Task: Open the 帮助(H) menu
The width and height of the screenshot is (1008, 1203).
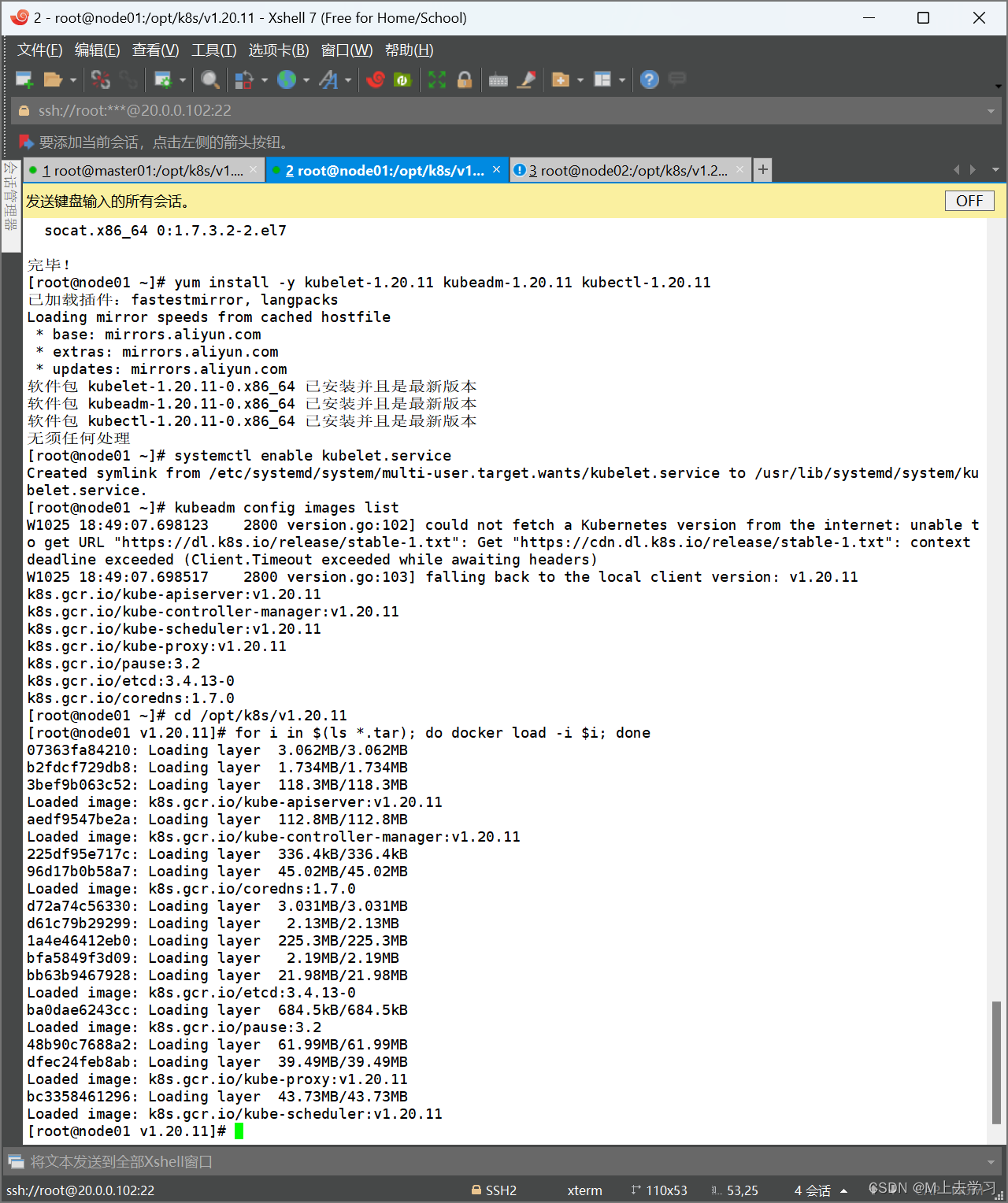Action: point(409,50)
